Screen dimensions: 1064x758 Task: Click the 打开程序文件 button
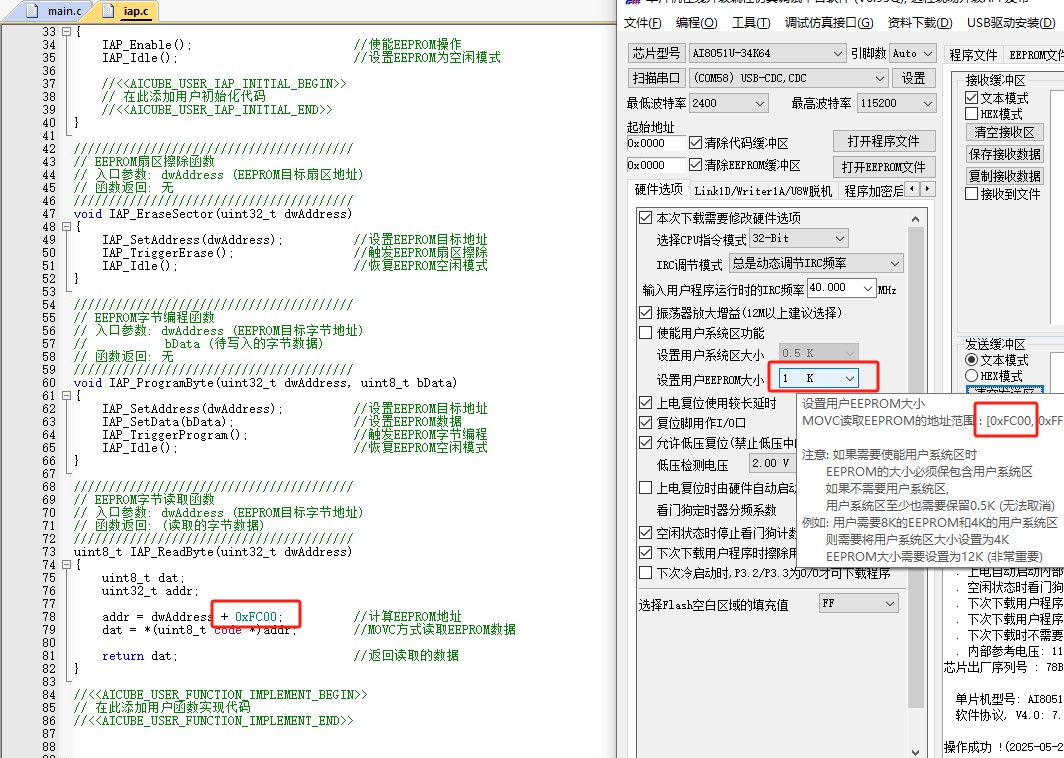(x=884, y=141)
